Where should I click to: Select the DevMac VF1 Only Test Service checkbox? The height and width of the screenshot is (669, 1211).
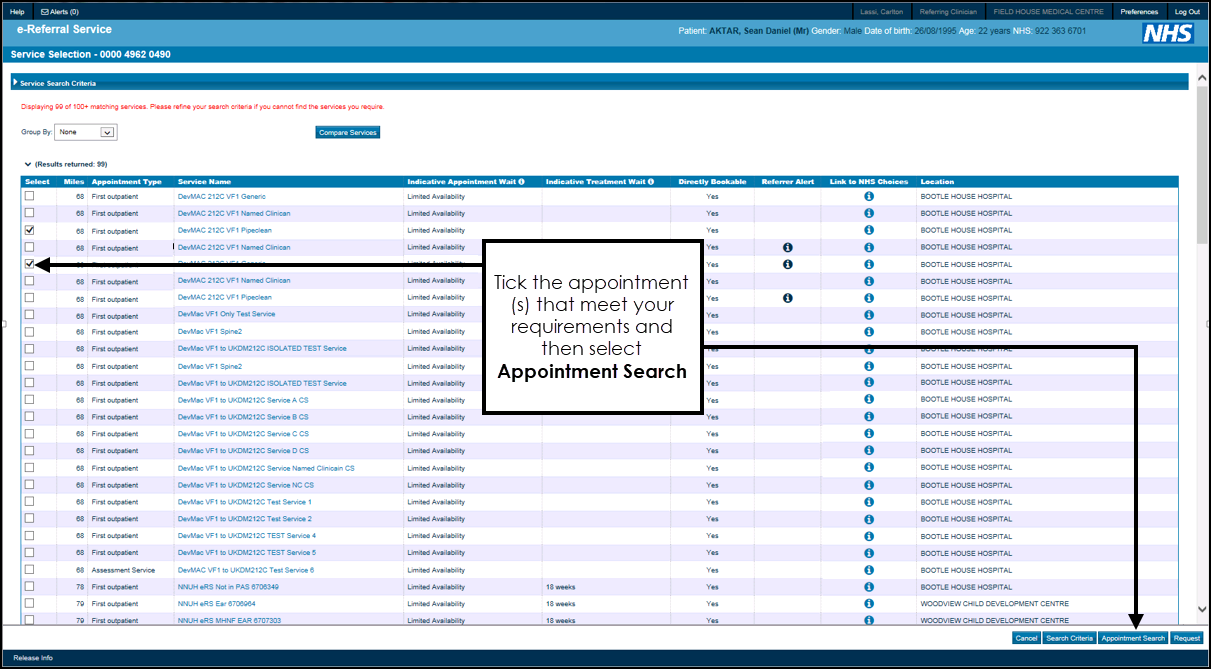pyautogui.click(x=29, y=315)
